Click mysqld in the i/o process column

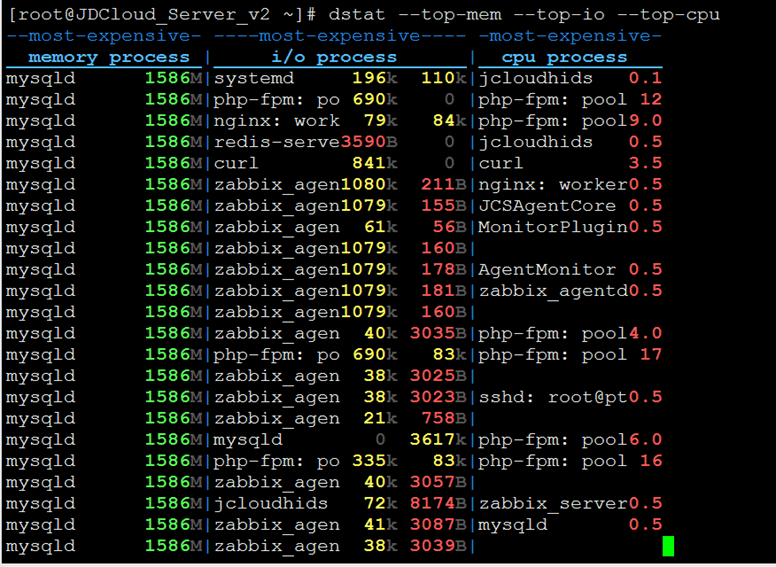(x=248, y=440)
